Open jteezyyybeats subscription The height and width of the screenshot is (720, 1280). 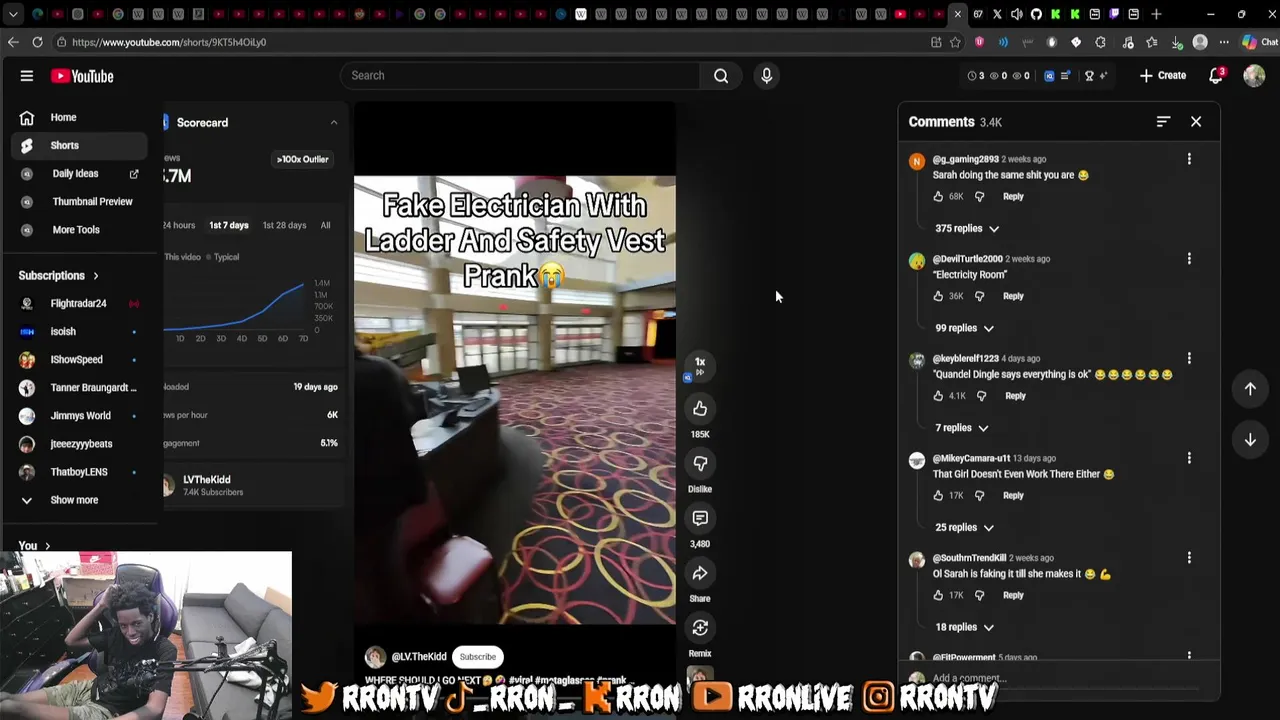81,443
